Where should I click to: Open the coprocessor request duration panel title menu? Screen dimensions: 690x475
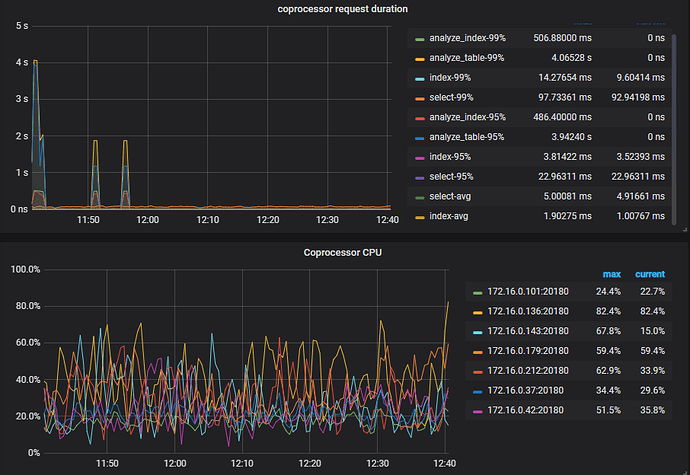(342, 9)
